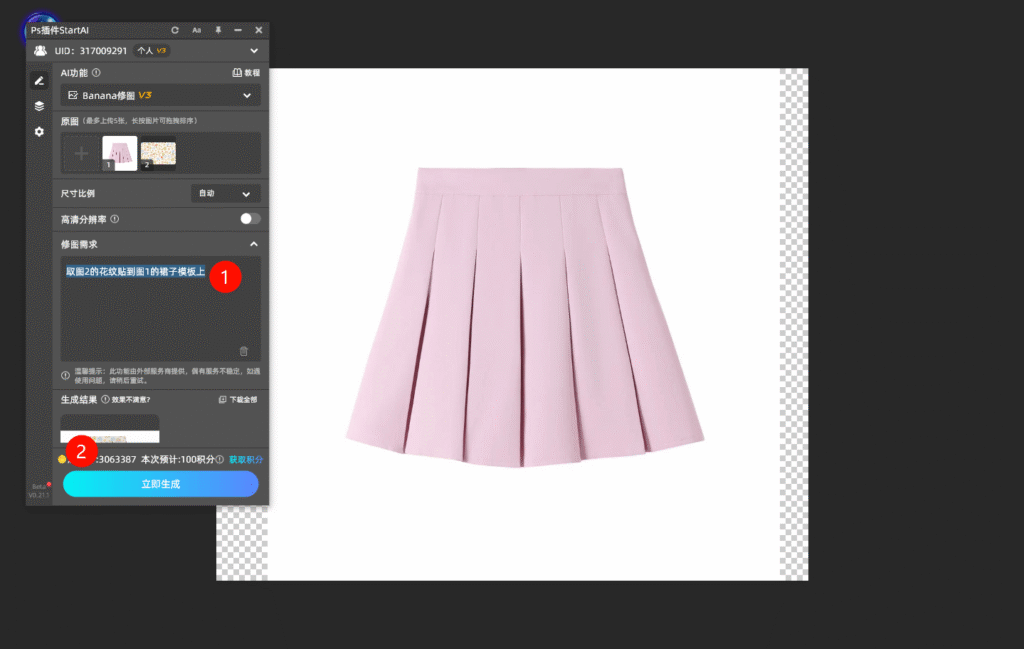Click the refresh icon in plugin title bar
Screen dimensions: 1024x649
[175, 31]
